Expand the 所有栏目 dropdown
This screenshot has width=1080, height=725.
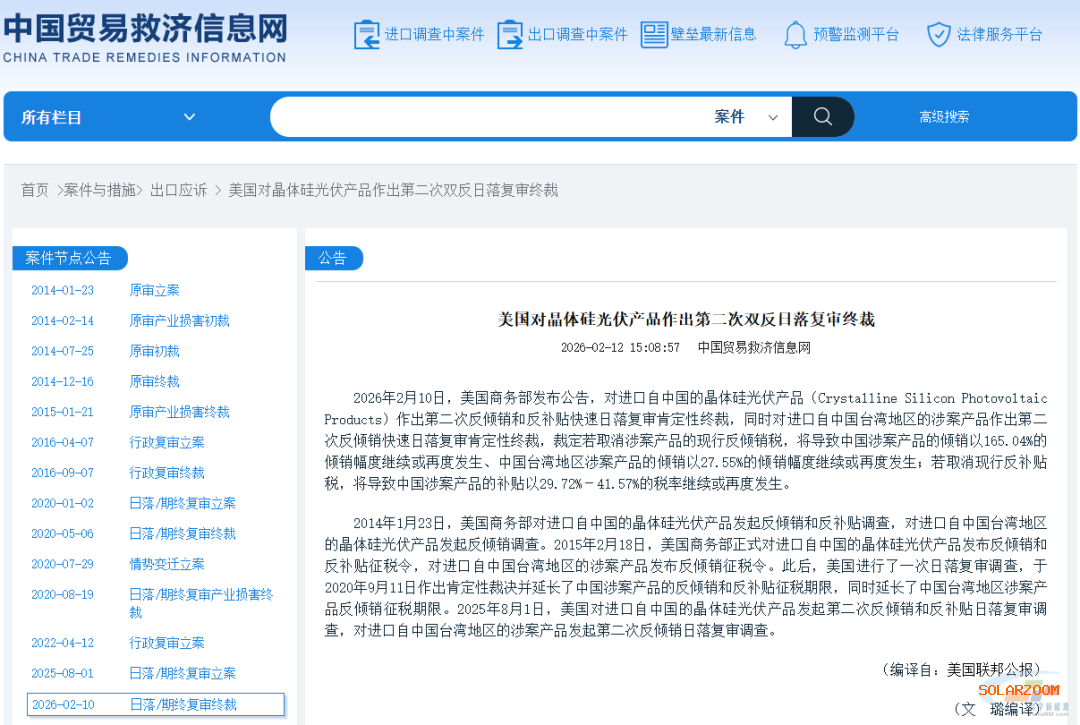click(108, 117)
